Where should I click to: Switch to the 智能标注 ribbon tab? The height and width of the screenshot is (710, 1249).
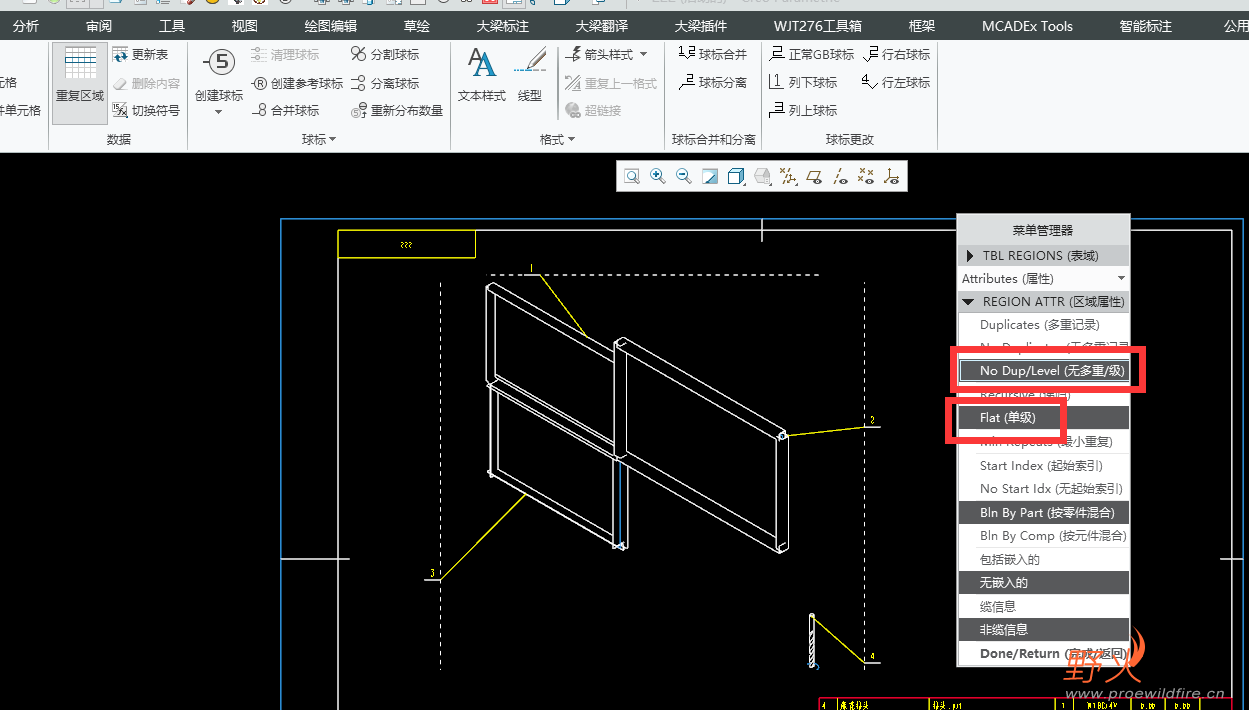(1146, 26)
